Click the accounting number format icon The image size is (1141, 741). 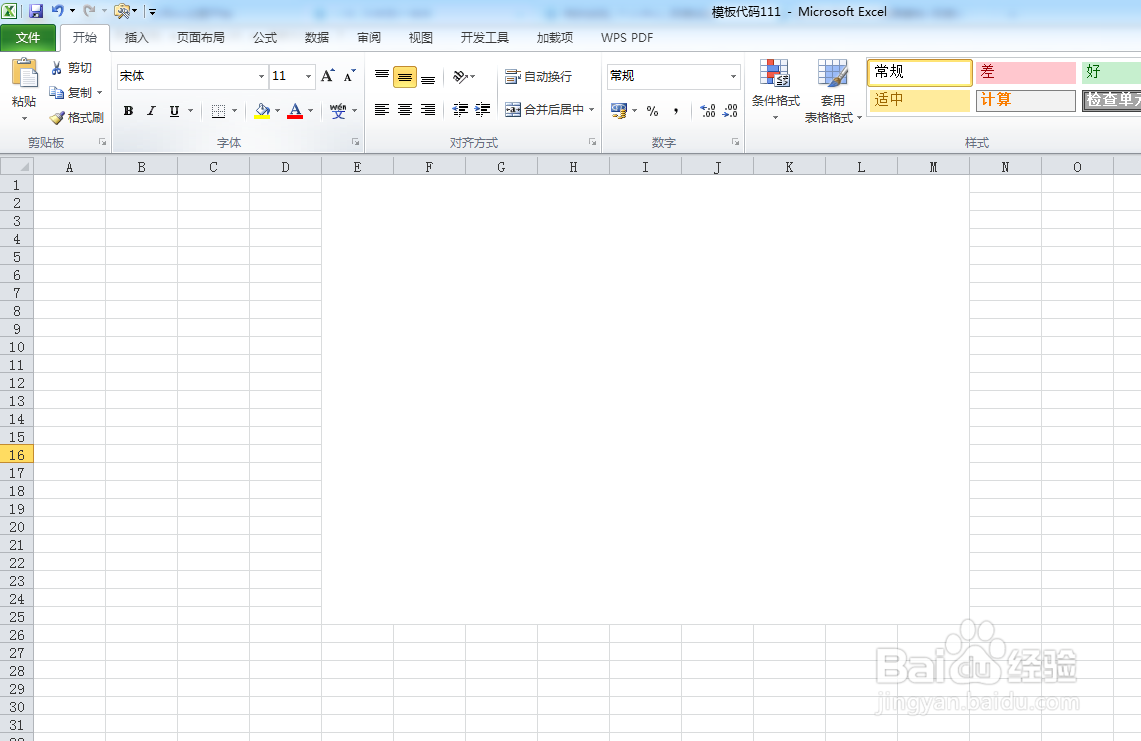click(x=619, y=111)
